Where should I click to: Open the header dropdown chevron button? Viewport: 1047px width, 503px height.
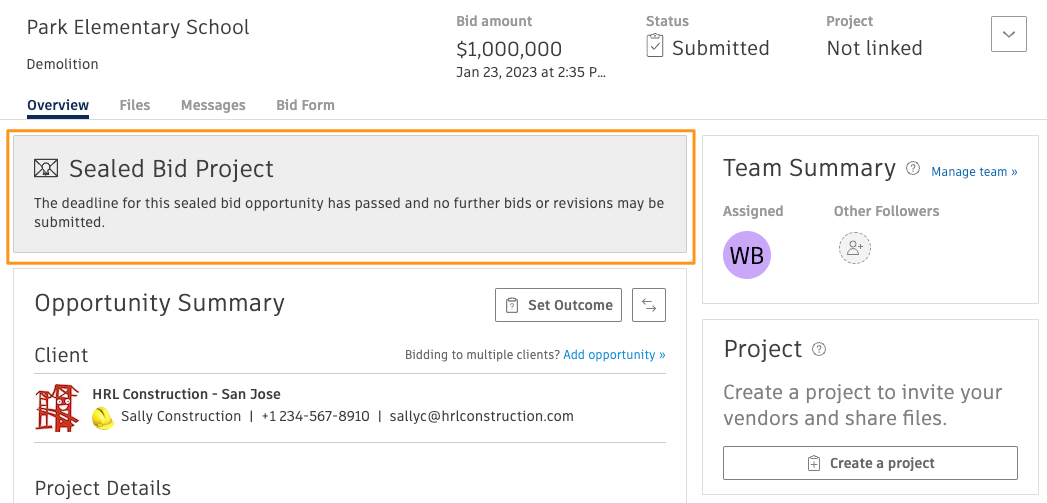click(1008, 35)
